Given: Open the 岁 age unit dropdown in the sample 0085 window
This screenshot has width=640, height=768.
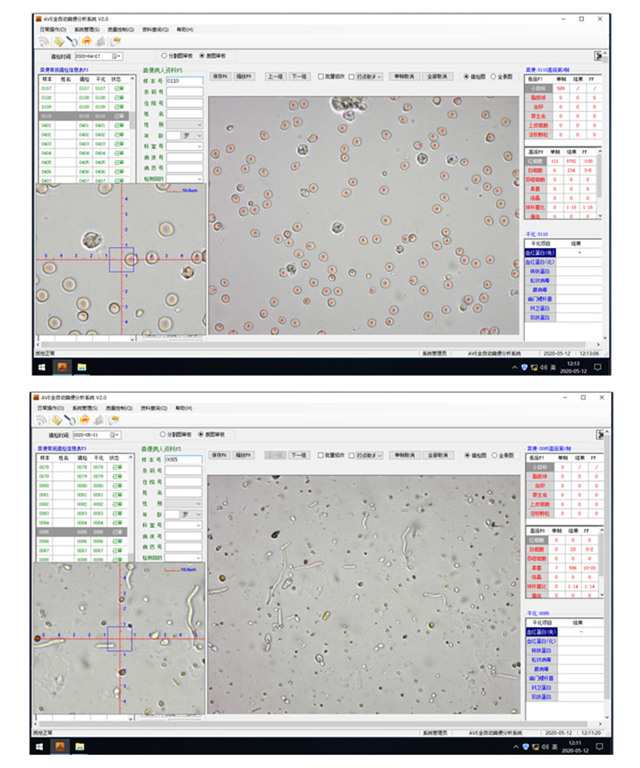Looking at the screenshot, I should click(x=191, y=514).
